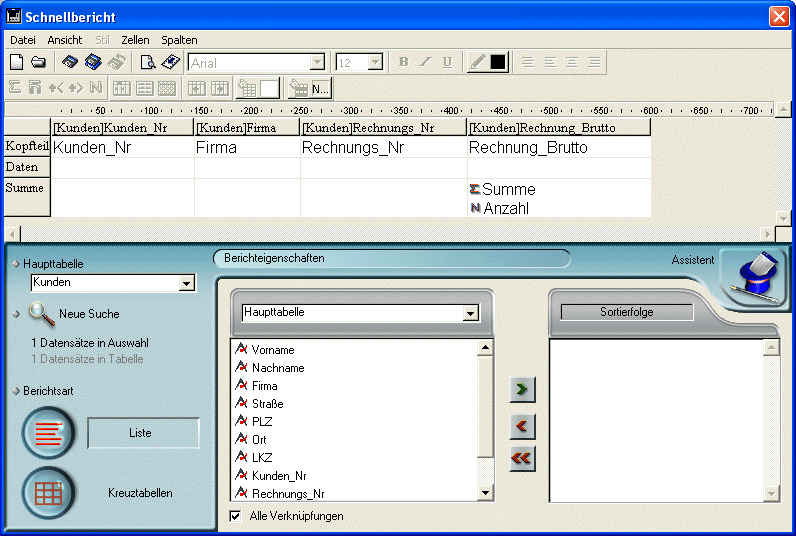Open the Arial font name dropdown
The image size is (796, 536).
coord(316,63)
